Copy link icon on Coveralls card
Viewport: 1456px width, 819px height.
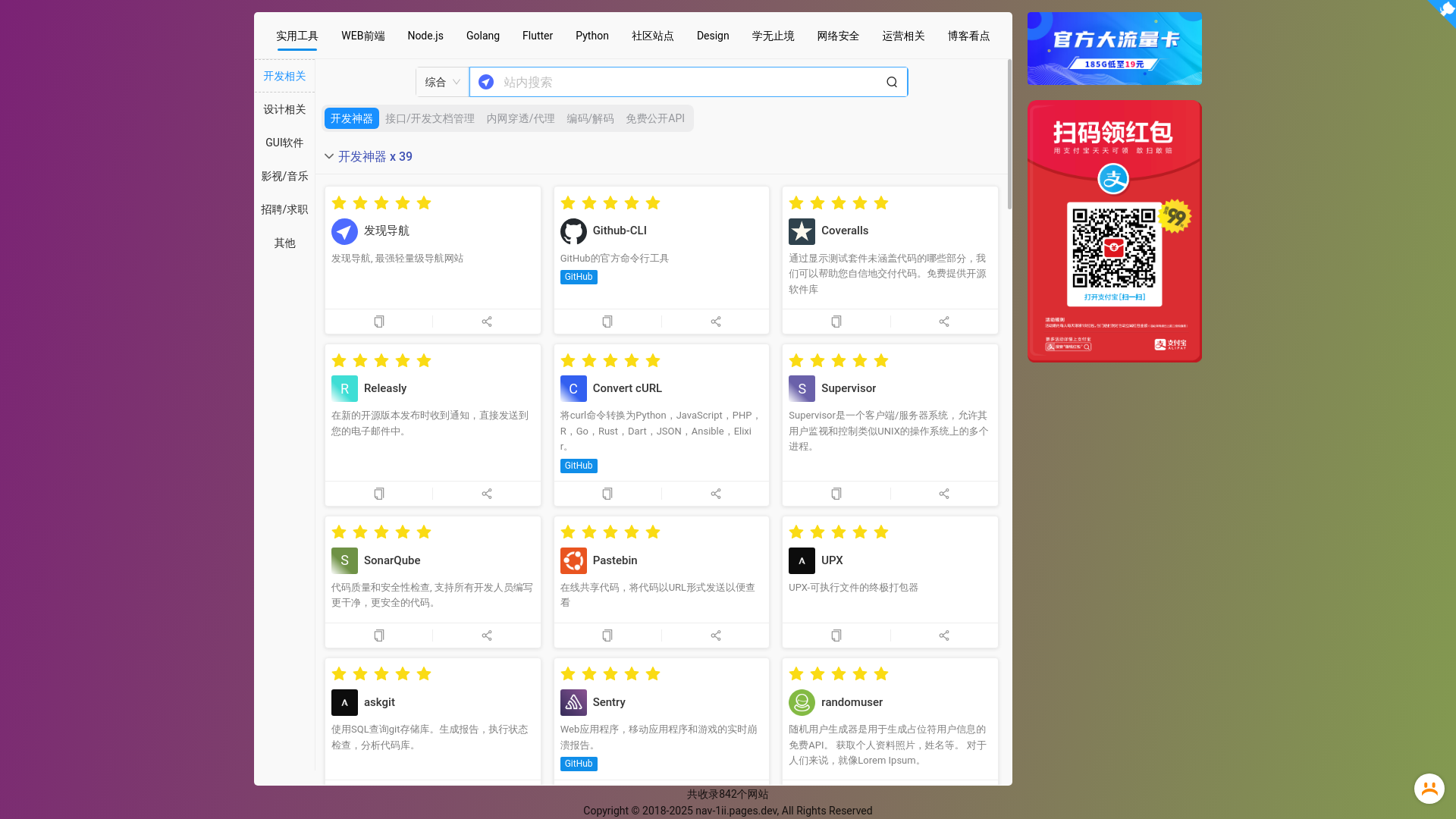click(x=836, y=322)
